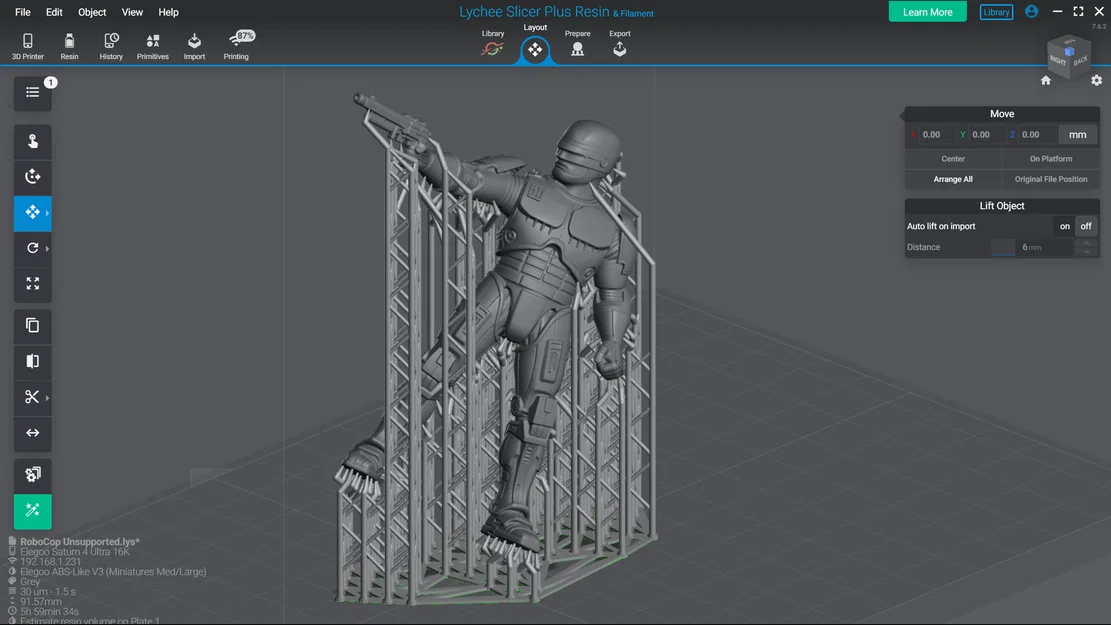The width and height of the screenshot is (1111, 625).
Task: Select the pointer selection tool
Action: coord(33,142)
